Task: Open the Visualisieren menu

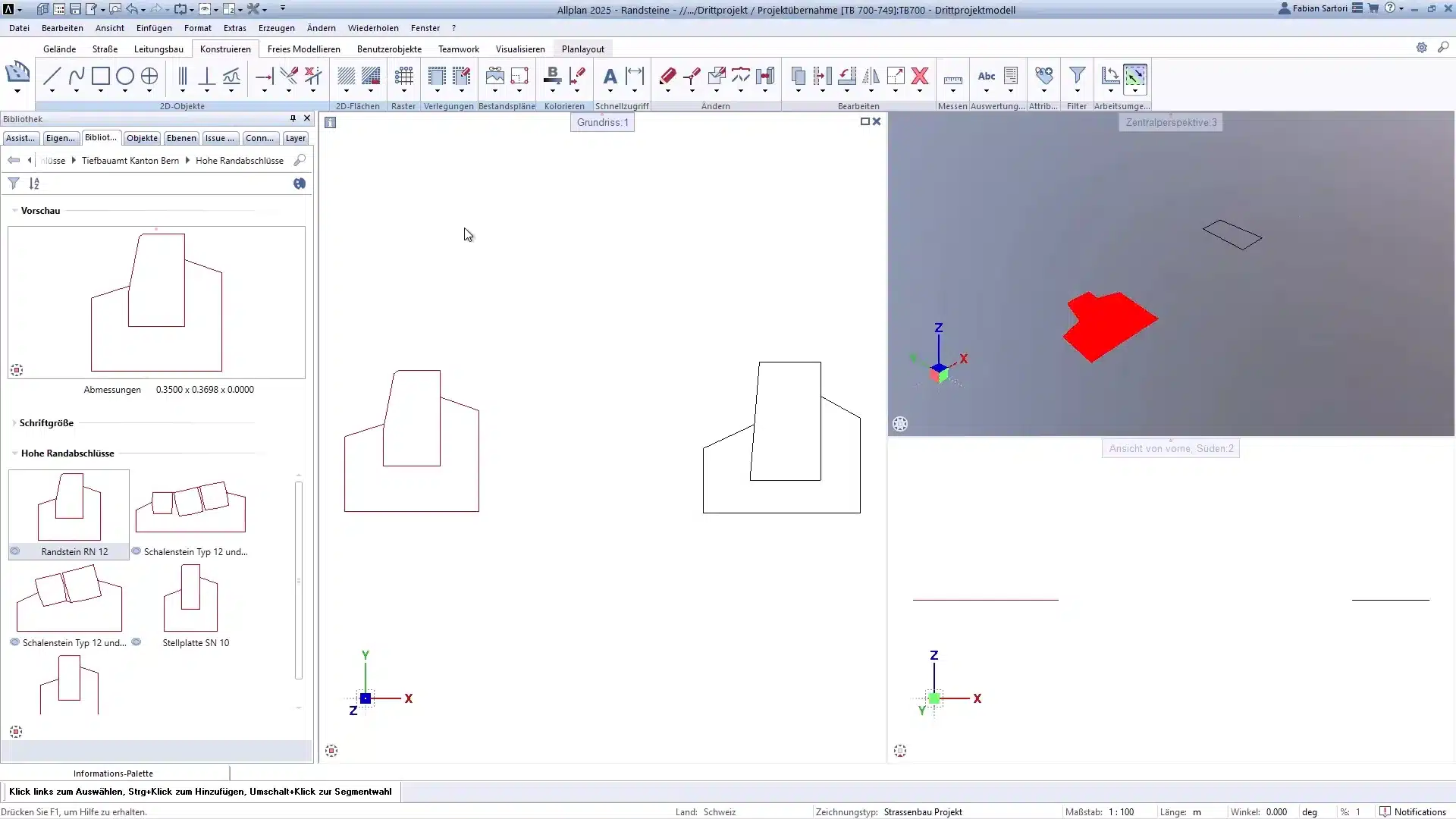Action: click(520, 49)
